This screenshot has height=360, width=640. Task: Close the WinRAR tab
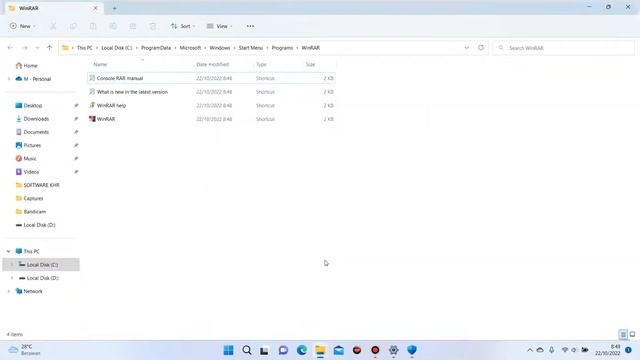tap(96, 8)
